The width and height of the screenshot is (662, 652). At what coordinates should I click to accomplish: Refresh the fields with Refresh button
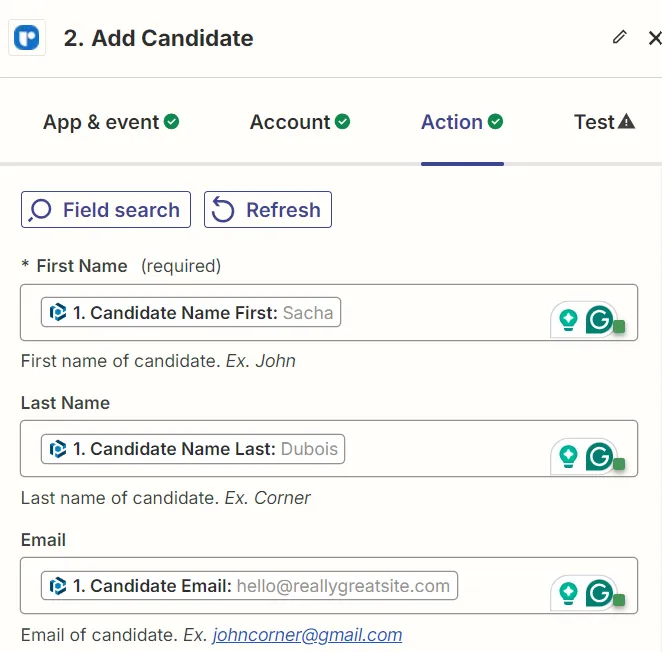[267, 210]
